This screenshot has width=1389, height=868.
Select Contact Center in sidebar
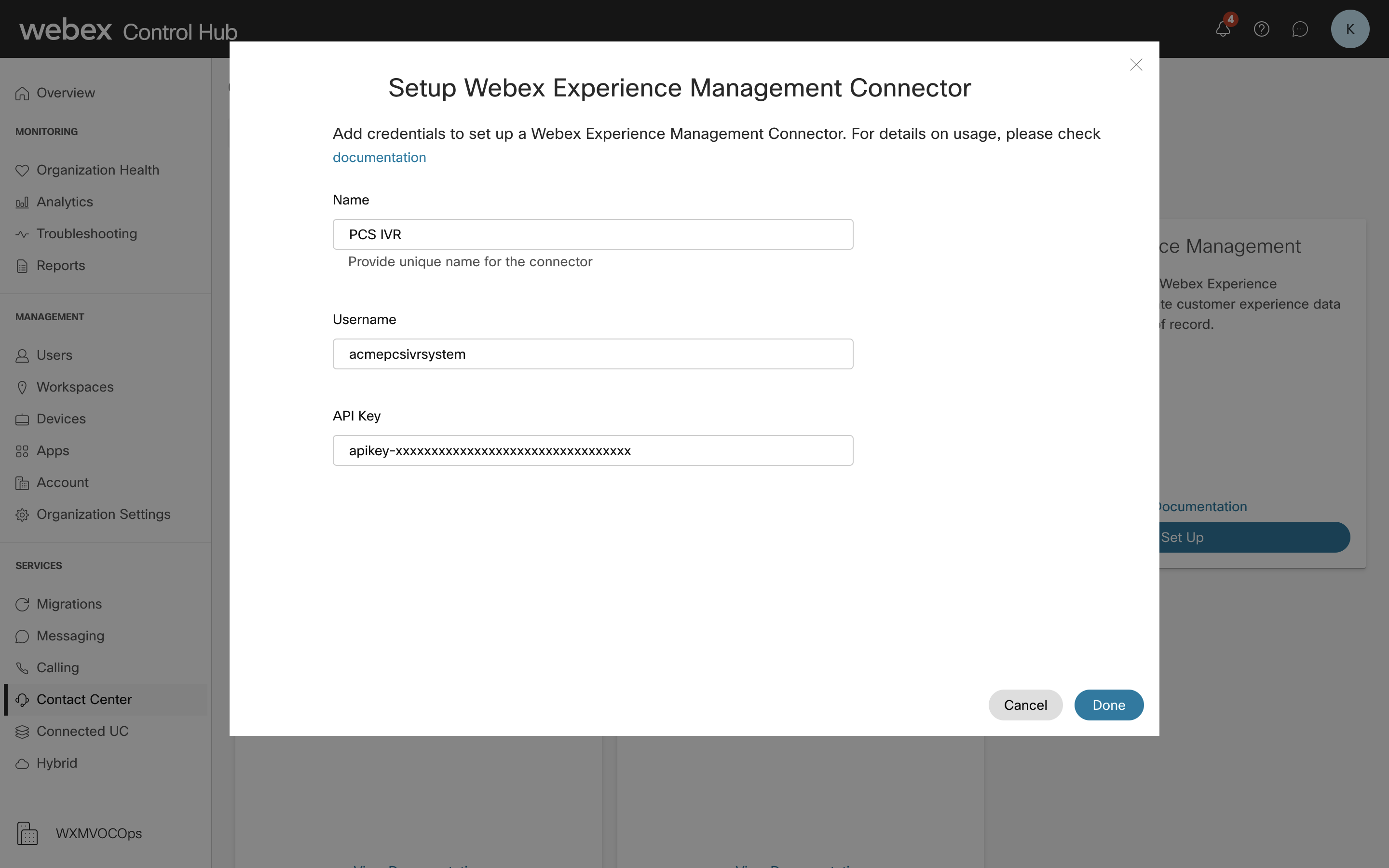[106, 700]
